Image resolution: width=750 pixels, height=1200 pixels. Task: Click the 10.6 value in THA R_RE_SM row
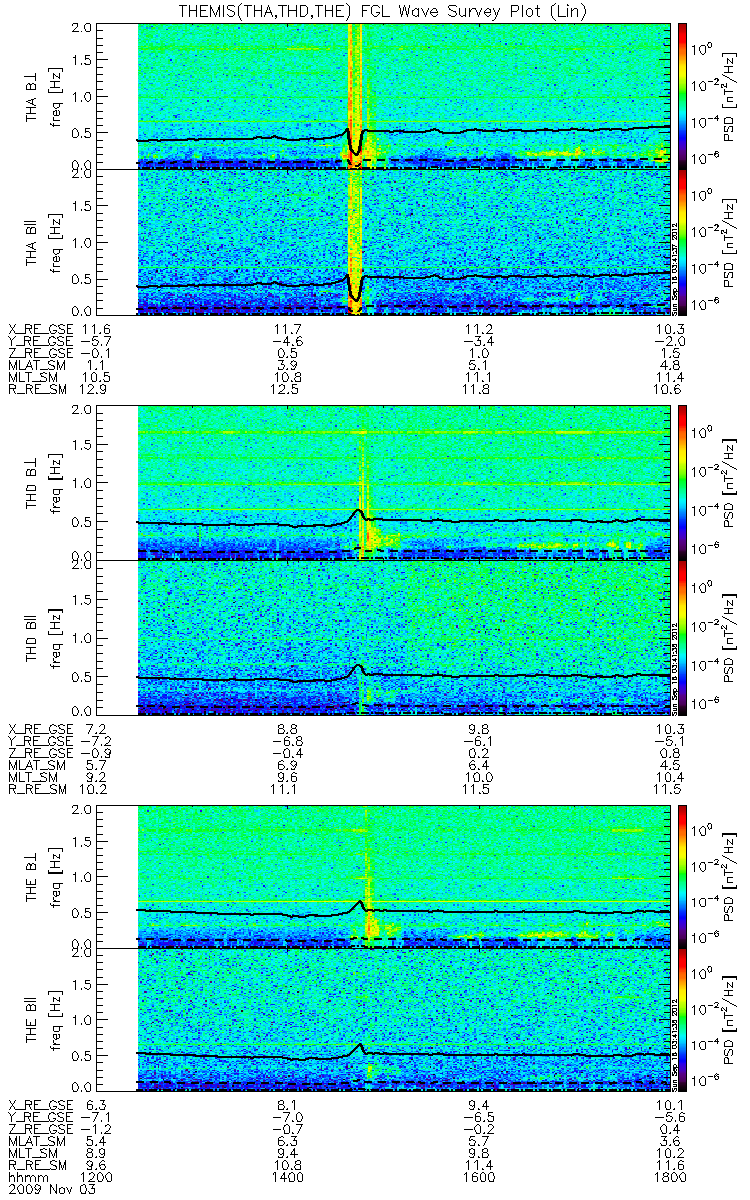[670, 389]
